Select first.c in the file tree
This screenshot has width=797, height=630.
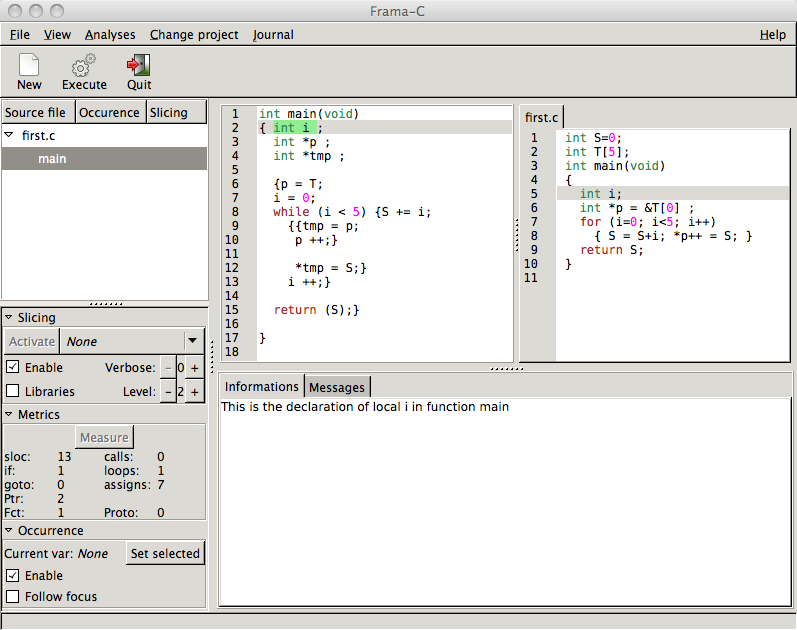(39, 136)
